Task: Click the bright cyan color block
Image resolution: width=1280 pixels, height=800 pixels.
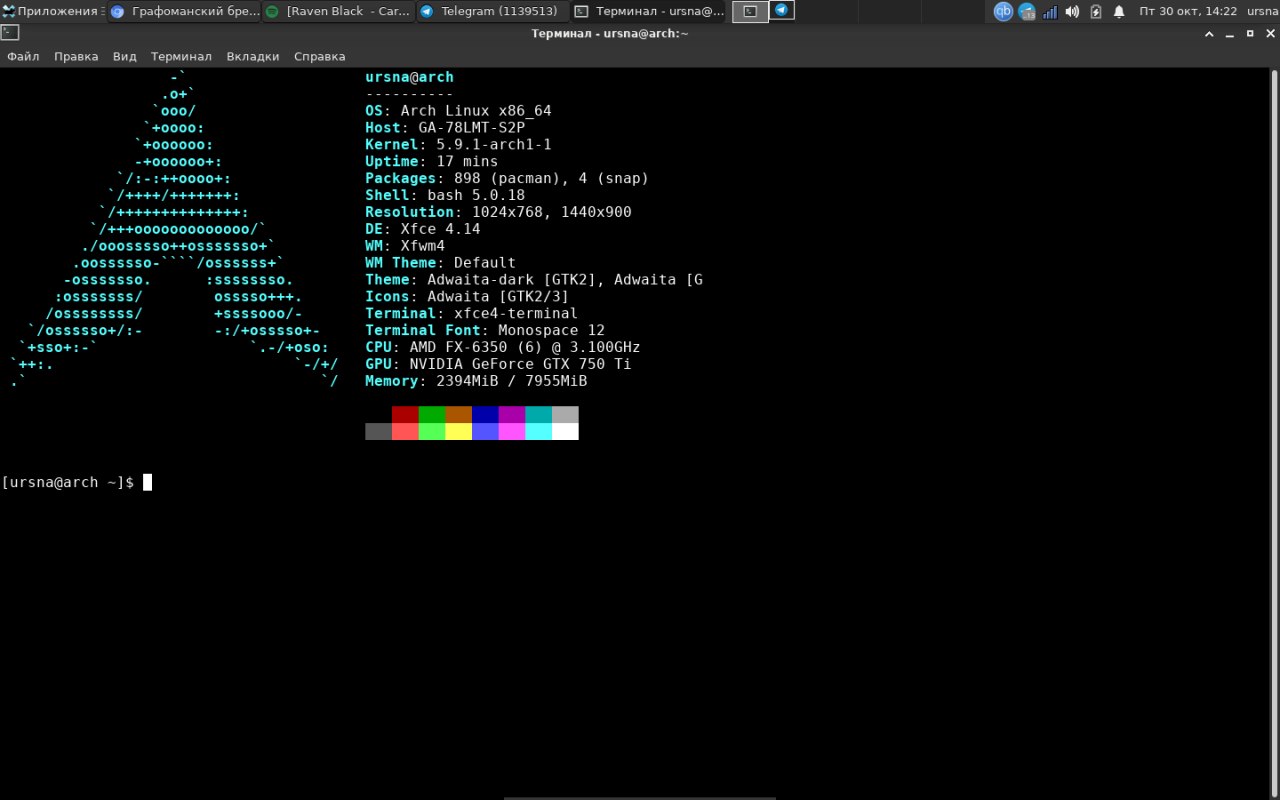Action: point(538,431)
